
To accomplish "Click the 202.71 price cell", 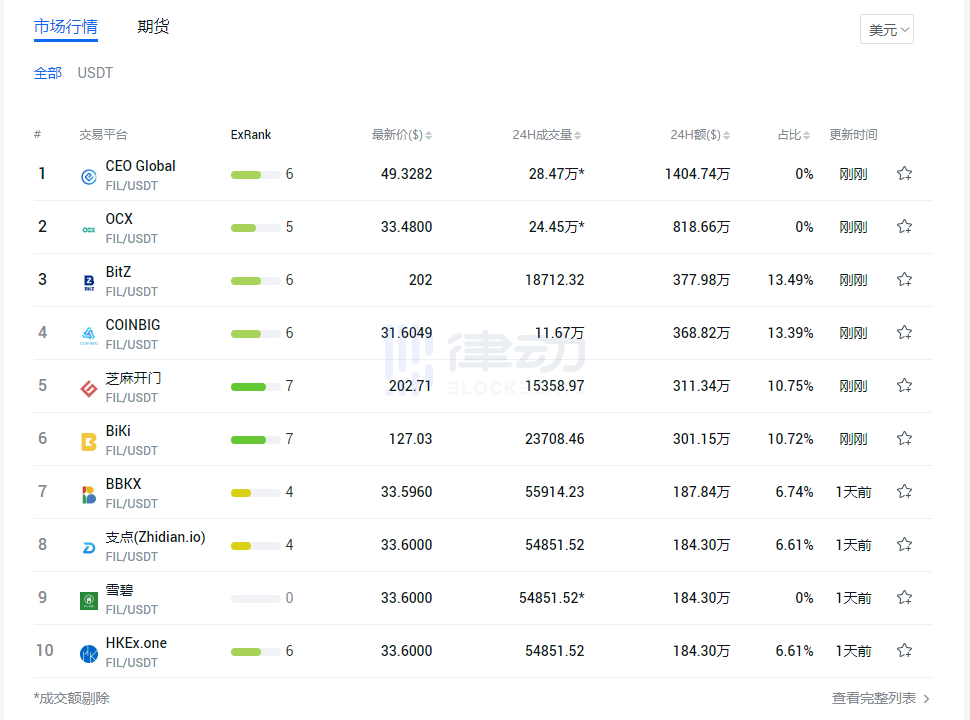I will pyautogui.click(x=410, y=386).
